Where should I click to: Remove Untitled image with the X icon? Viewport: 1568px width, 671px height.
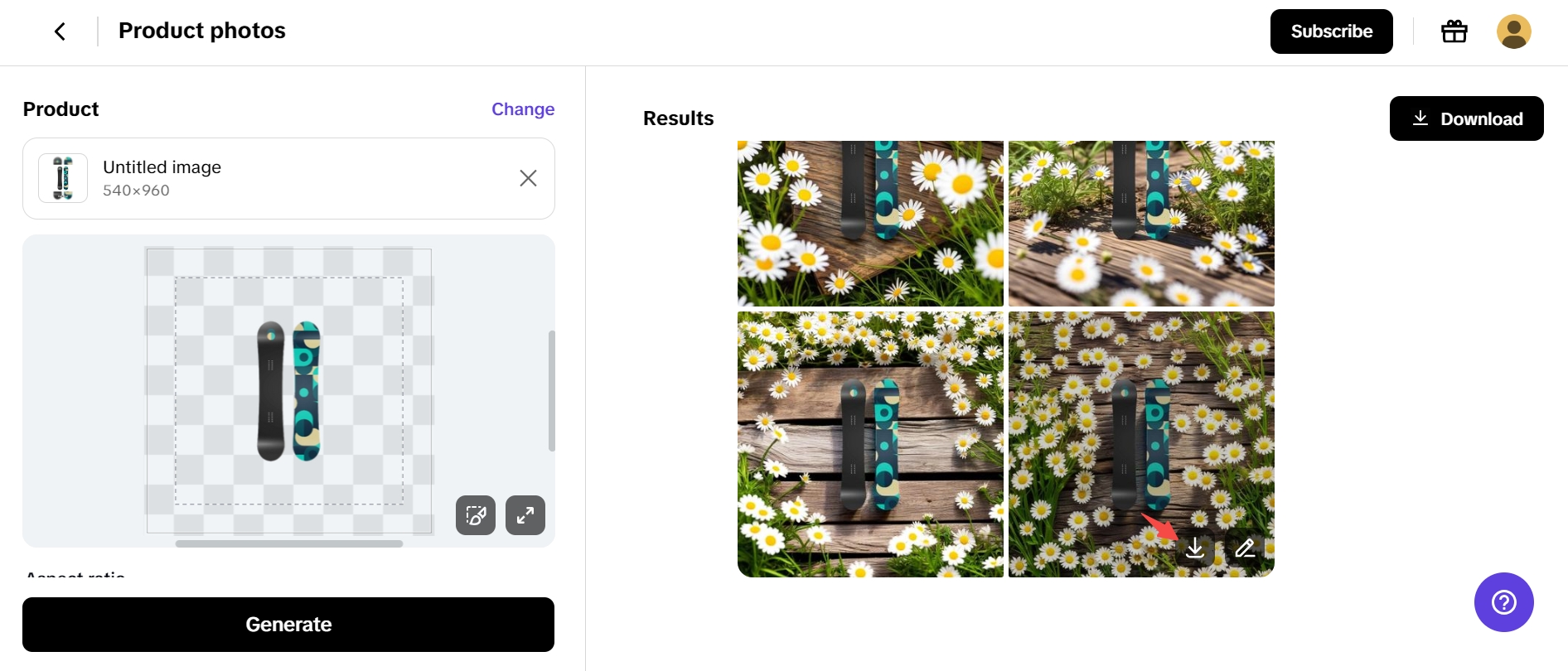click(528, 178)
